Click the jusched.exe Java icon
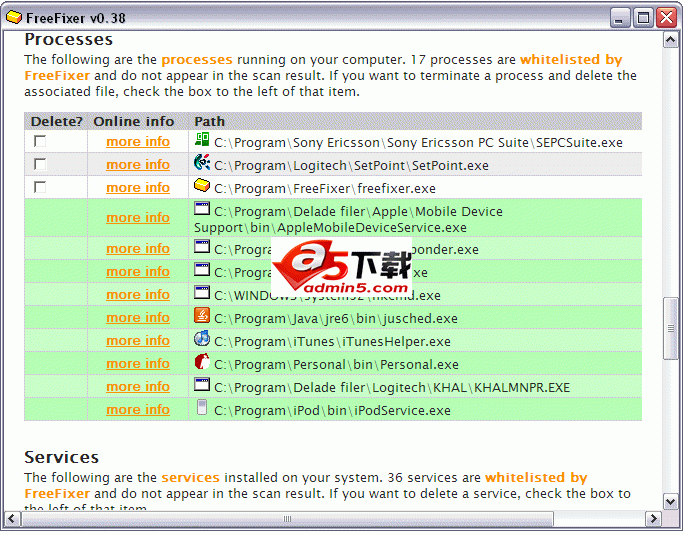The width and height of the screenshot is (684, 535). point(202,315)
